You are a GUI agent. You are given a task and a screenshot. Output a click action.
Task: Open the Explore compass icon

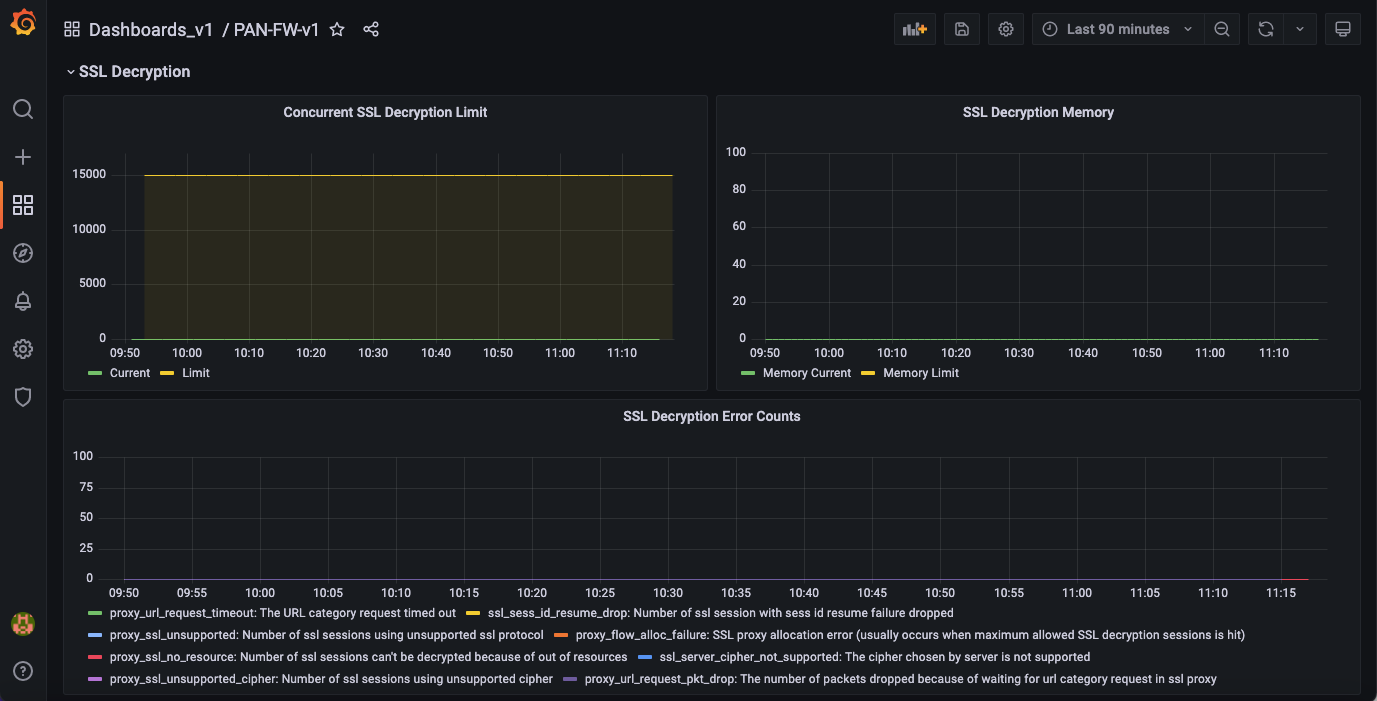click(23, 253)
